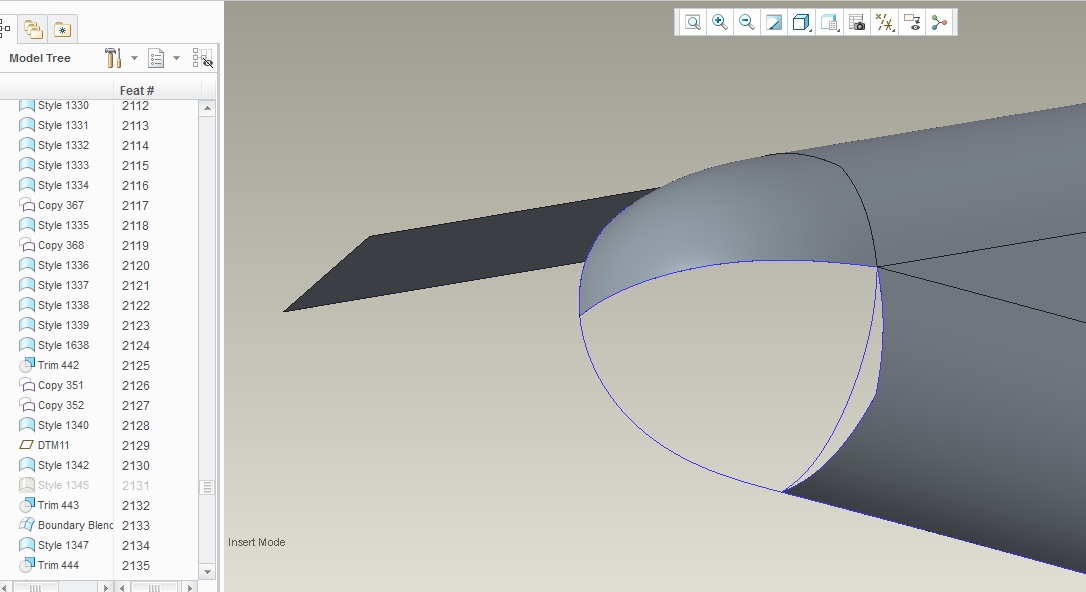
Task: Select the Style 1339 feature
Action: [x=63, y=325]
